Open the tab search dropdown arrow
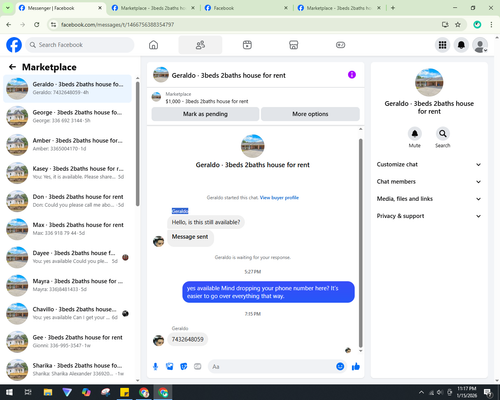This screenshot has width=500, height=400. 8,8
